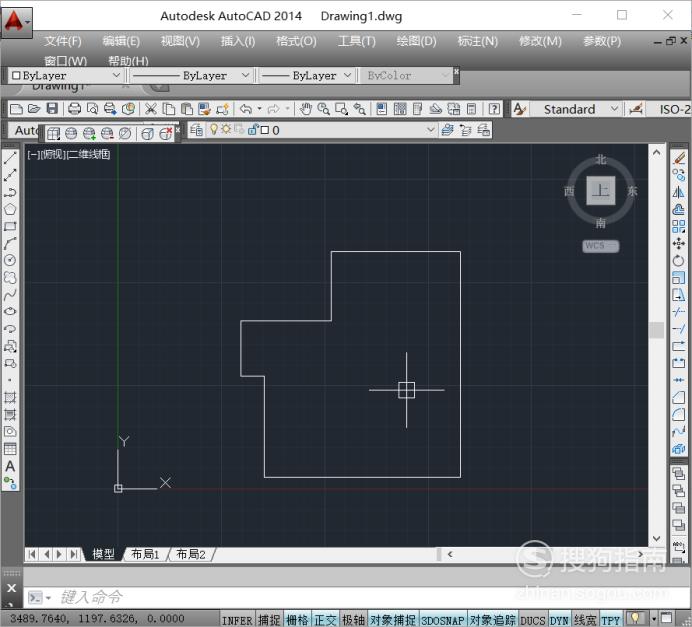Select the Rectangle draw tool
692x627 pixels.
(10, 226)
